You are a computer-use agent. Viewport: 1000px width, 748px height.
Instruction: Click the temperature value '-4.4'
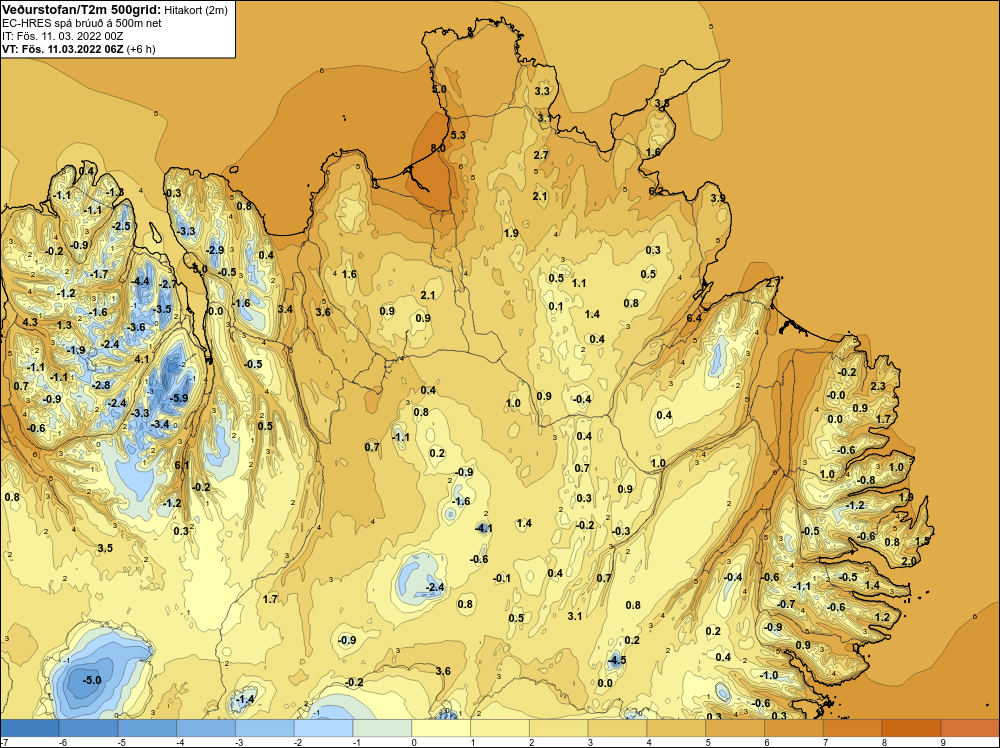(140, 281)
